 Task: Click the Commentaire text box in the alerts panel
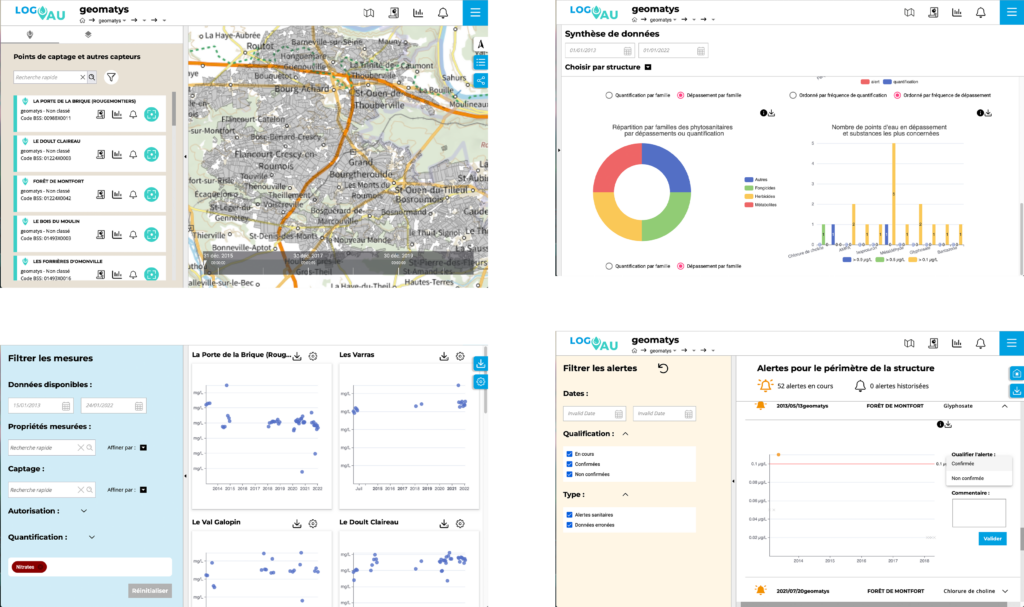tap(978, 512)
